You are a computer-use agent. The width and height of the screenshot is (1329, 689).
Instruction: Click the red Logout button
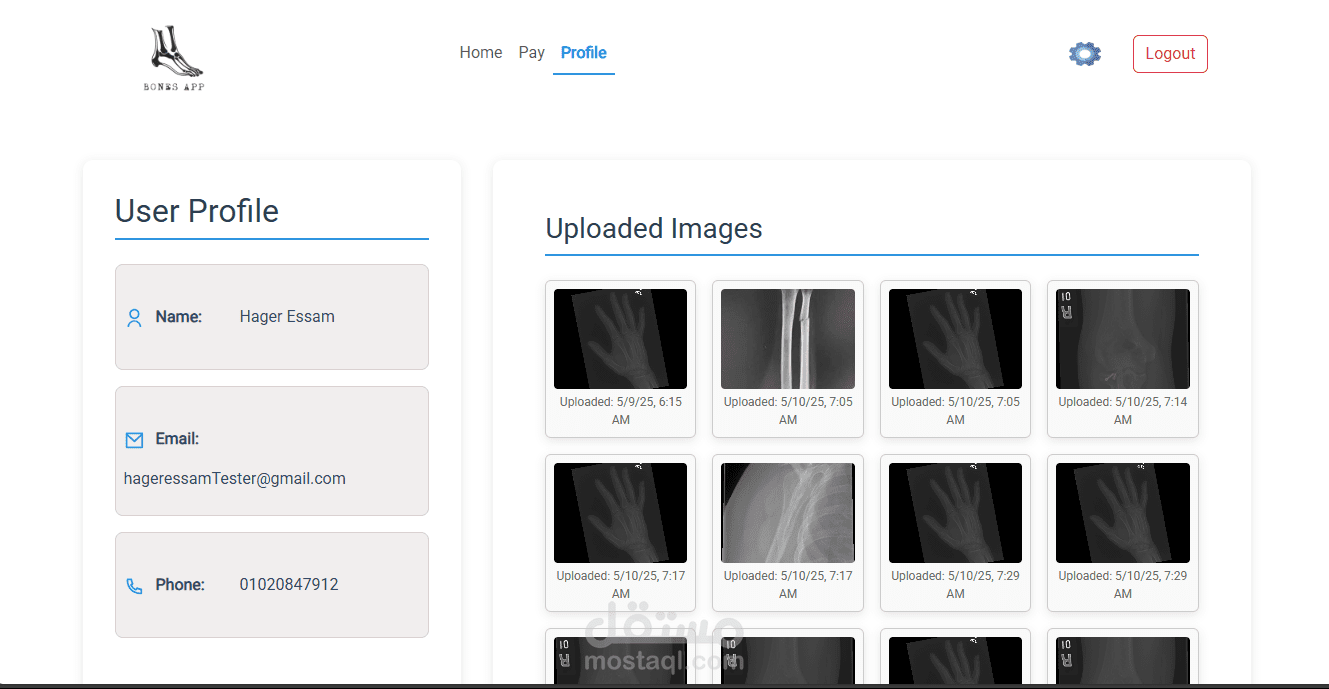(1170, 54)
